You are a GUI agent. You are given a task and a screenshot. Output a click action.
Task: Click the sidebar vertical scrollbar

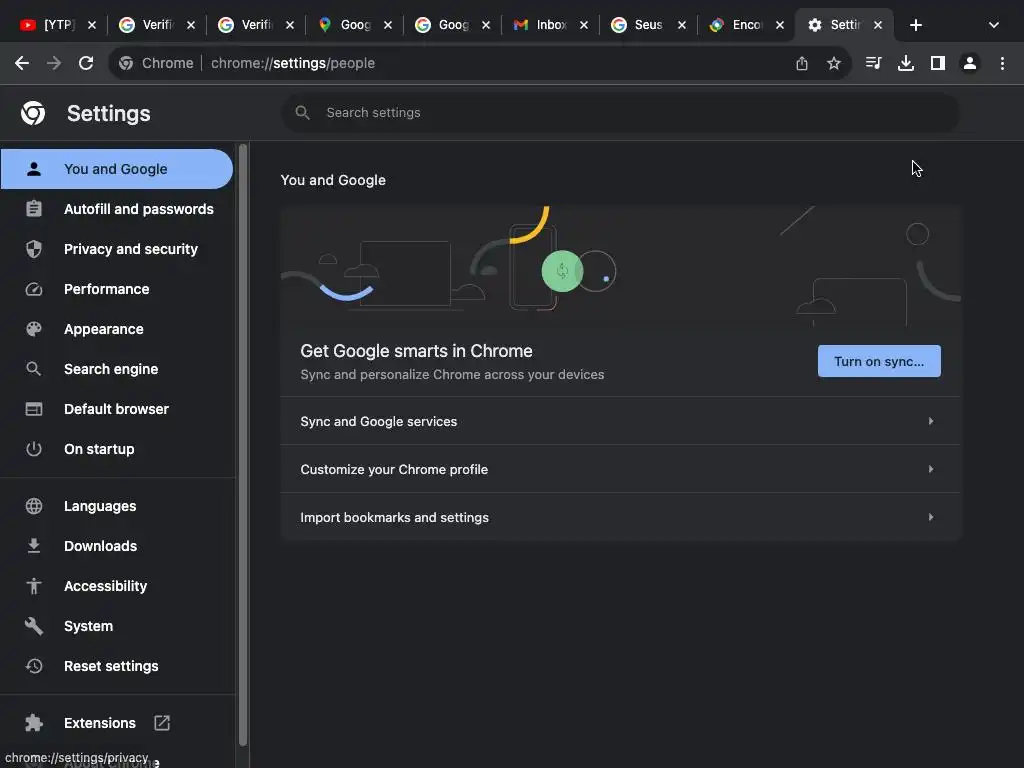(x=243, y=444)
